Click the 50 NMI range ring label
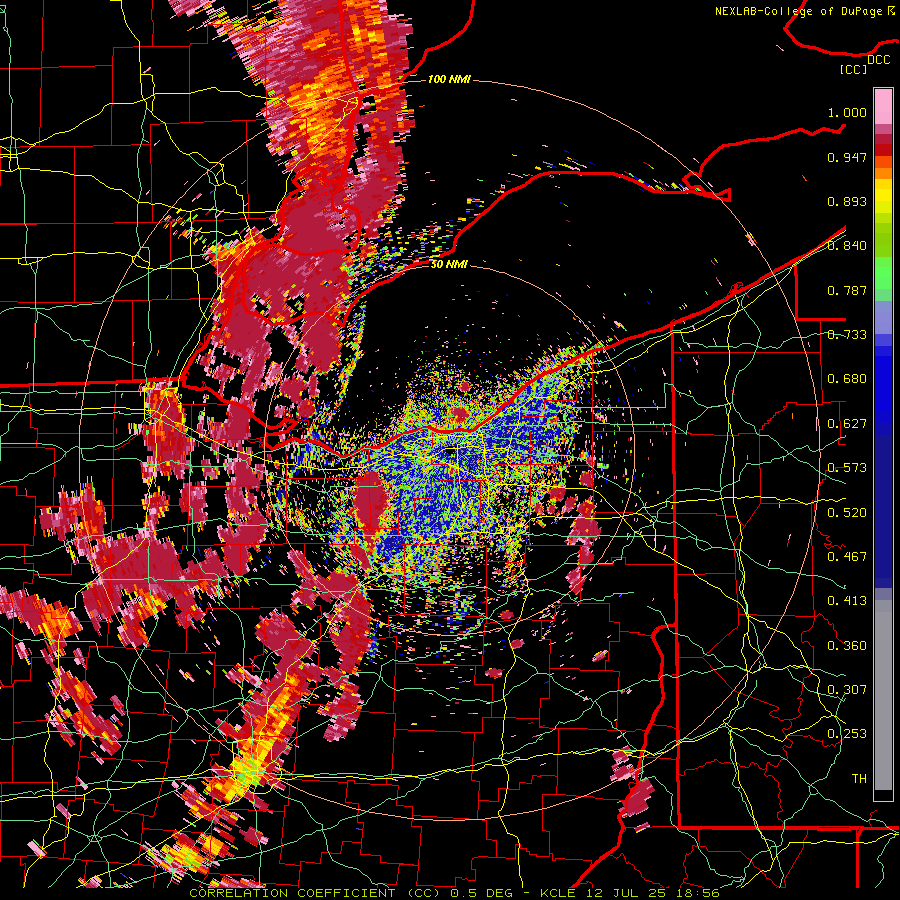This screenshot has width=900, height=900. (449, 264)
